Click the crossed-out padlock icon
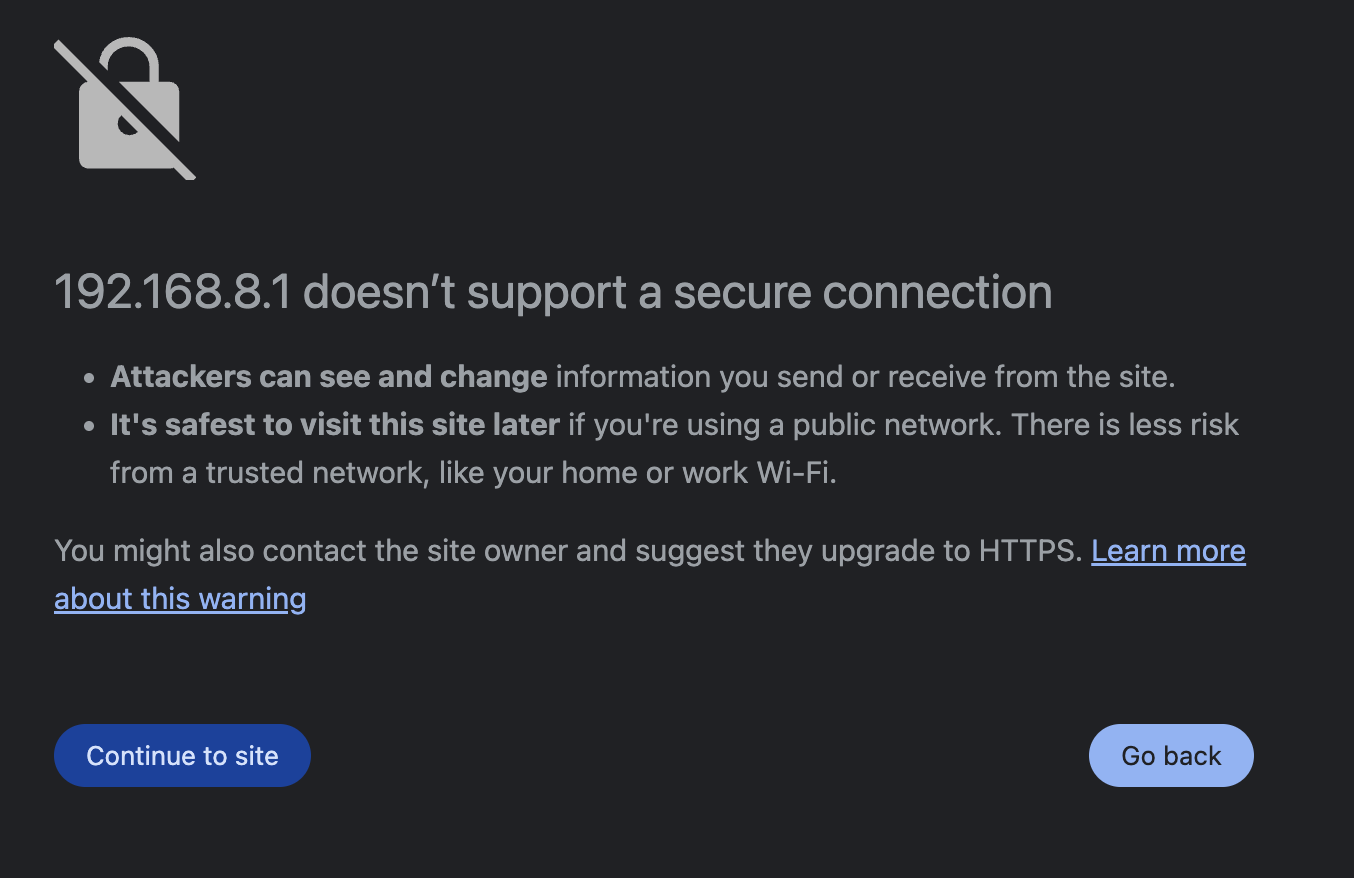Image resolution: width=1354 pixels, height=878 pixels. (x=125, y=109)
